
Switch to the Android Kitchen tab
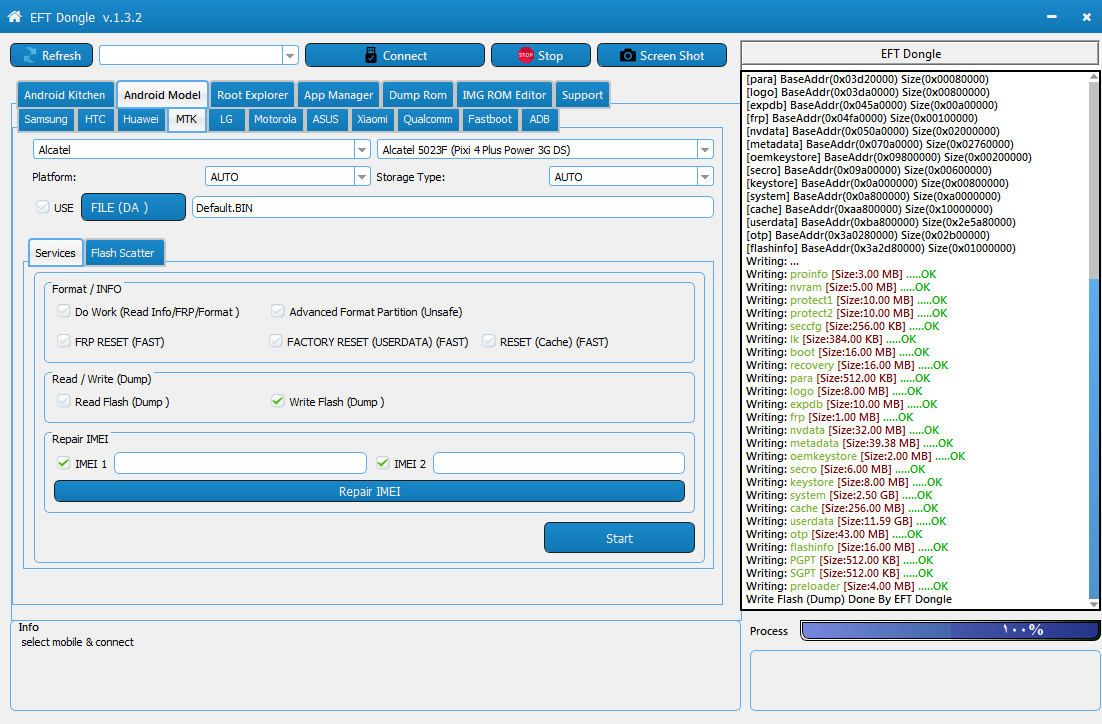(x=65, y=95)
